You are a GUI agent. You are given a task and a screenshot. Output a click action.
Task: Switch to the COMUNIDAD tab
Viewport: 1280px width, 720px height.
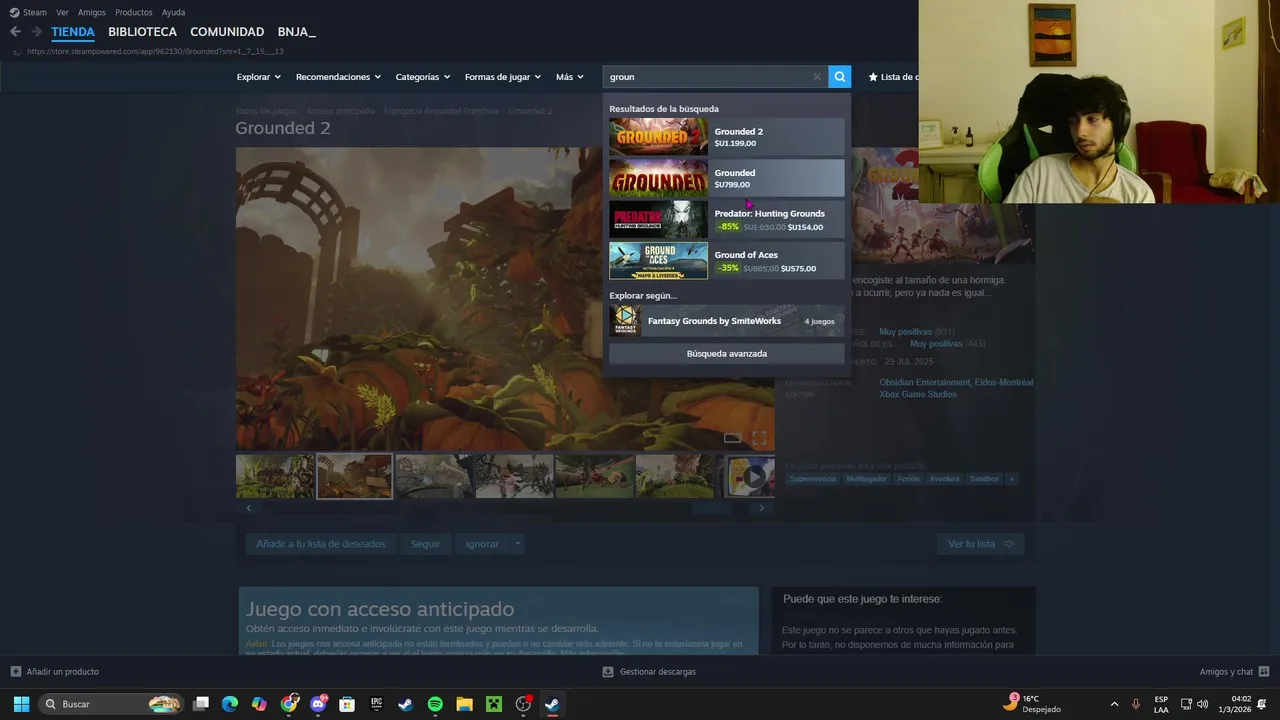pos(227,32)
